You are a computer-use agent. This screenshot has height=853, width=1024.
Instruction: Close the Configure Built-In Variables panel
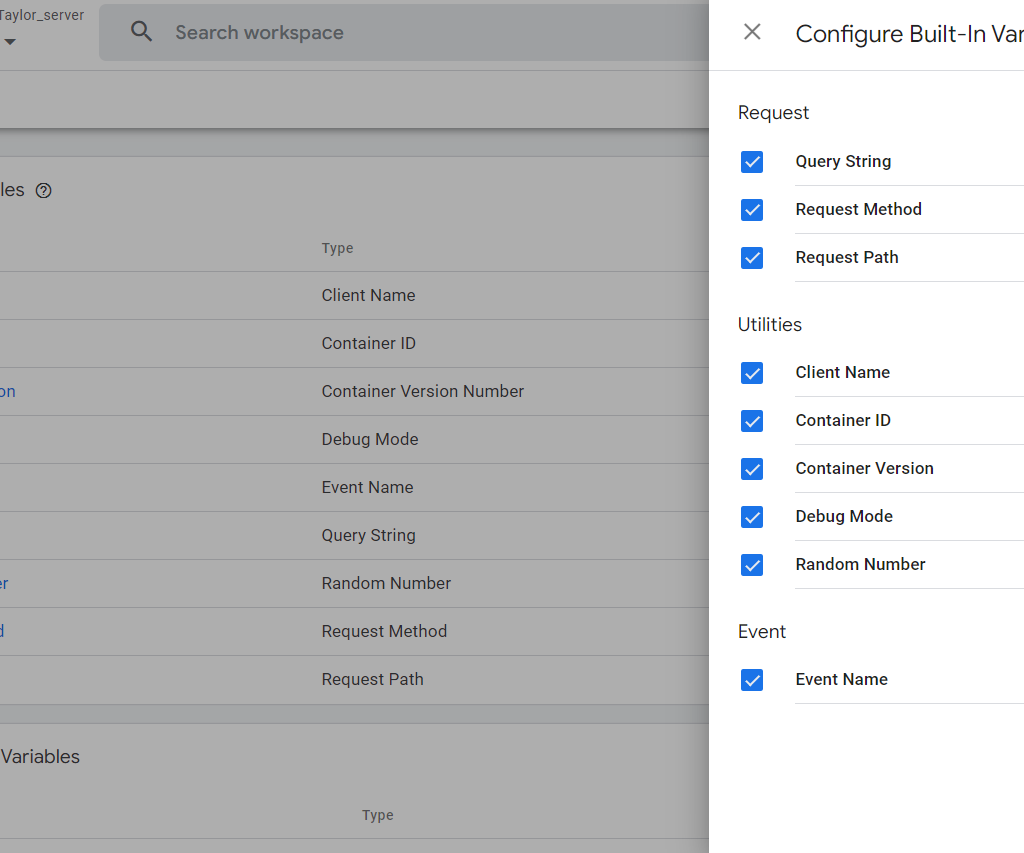pyautogui.click(x=752, y=31)
